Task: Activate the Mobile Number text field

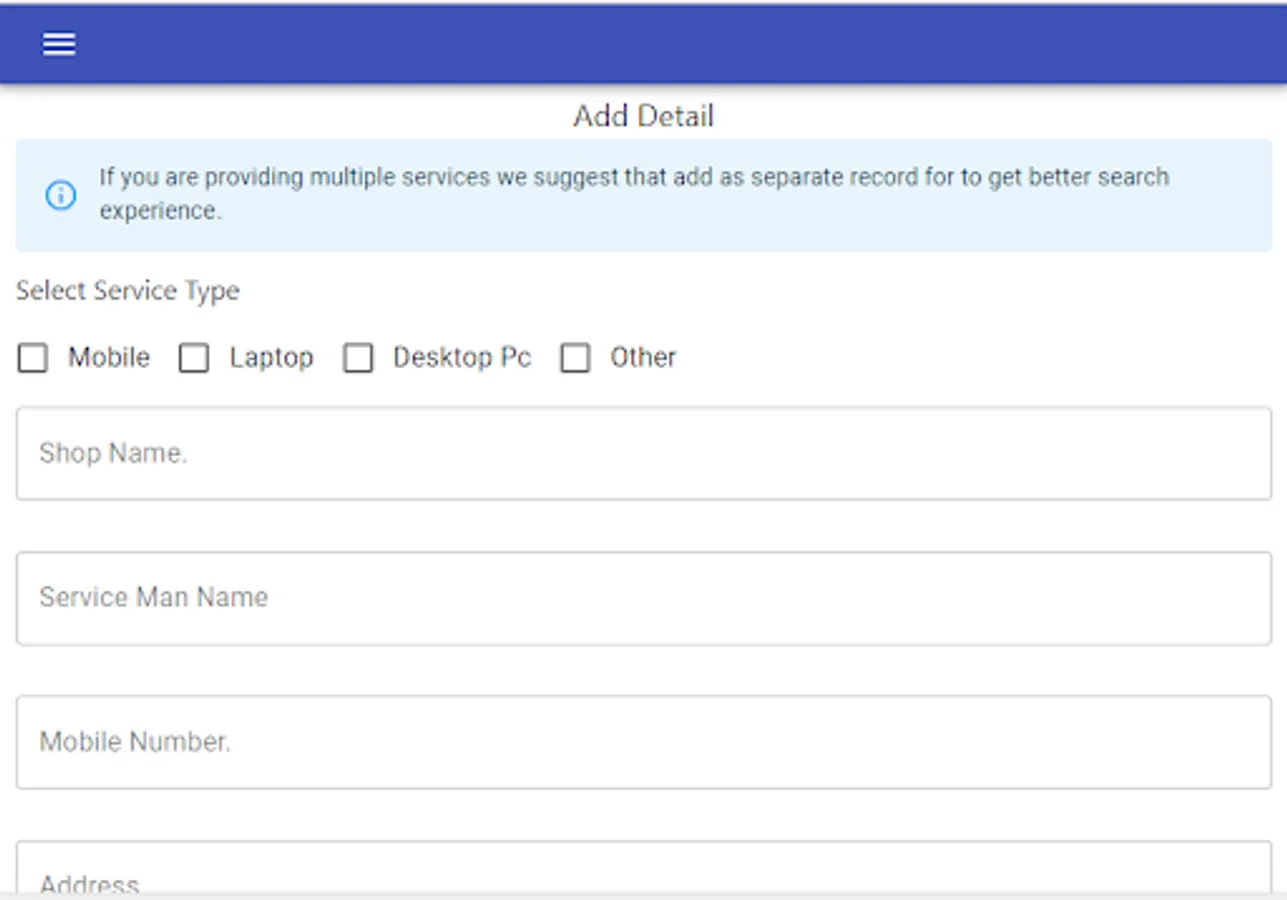Action: 643,742
